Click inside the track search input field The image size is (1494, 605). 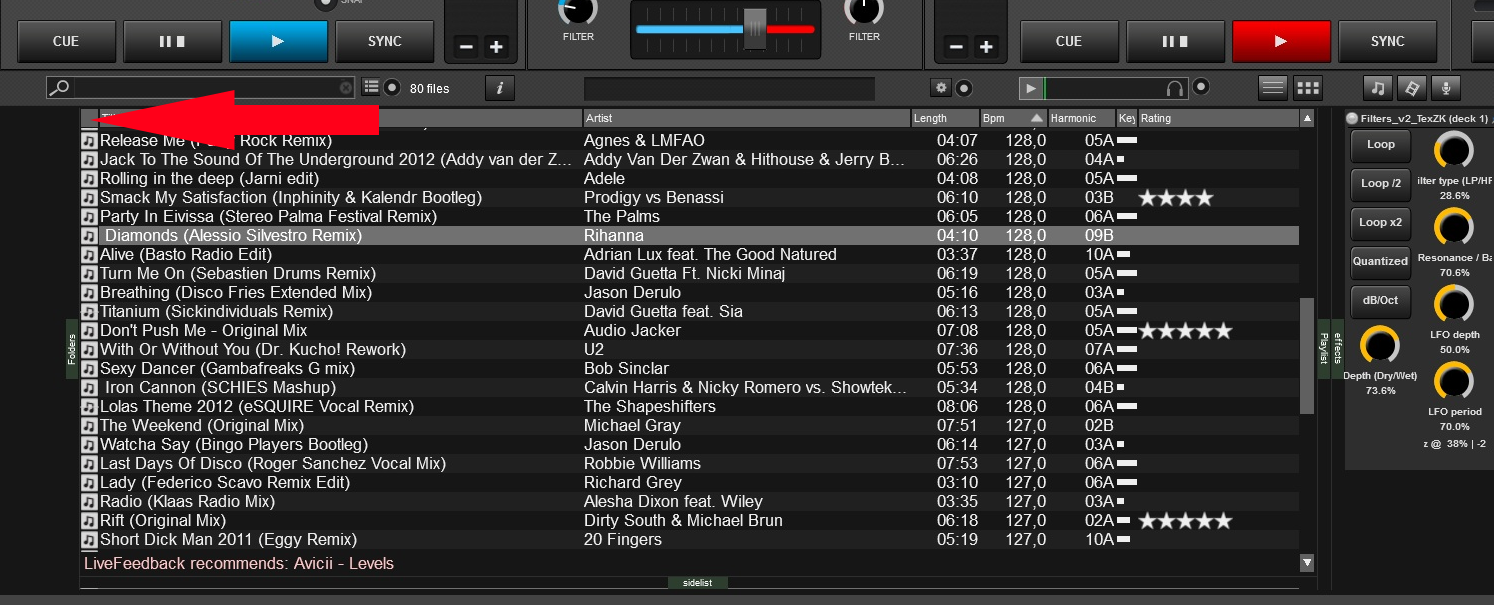[x=205, y=88]
